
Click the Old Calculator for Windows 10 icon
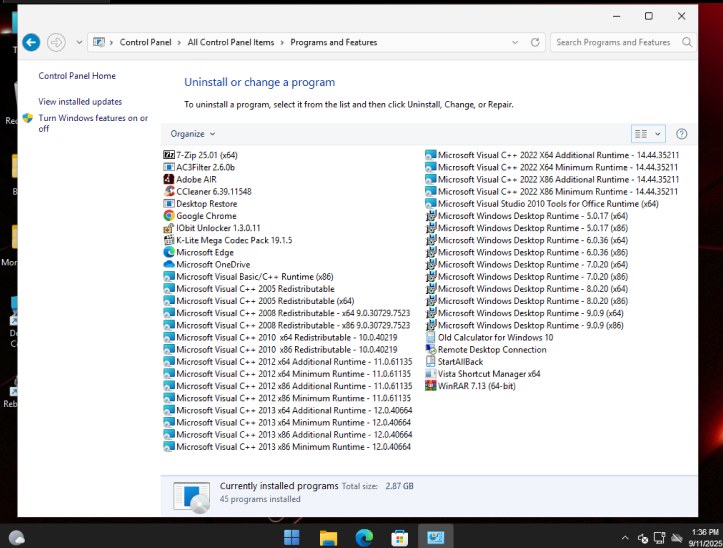(431, 337)
